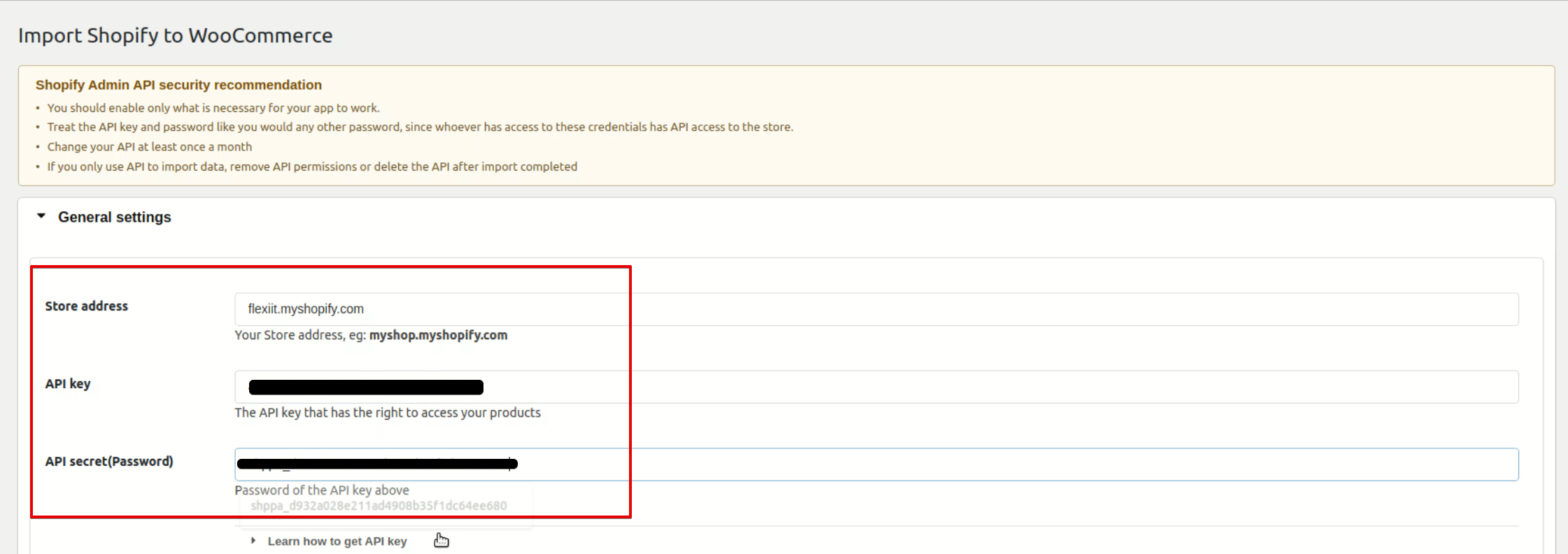The height and width of the screenshot is (554, 1568).
Task: Focus the API secret(Password) field
Action: tap(876, 464)
